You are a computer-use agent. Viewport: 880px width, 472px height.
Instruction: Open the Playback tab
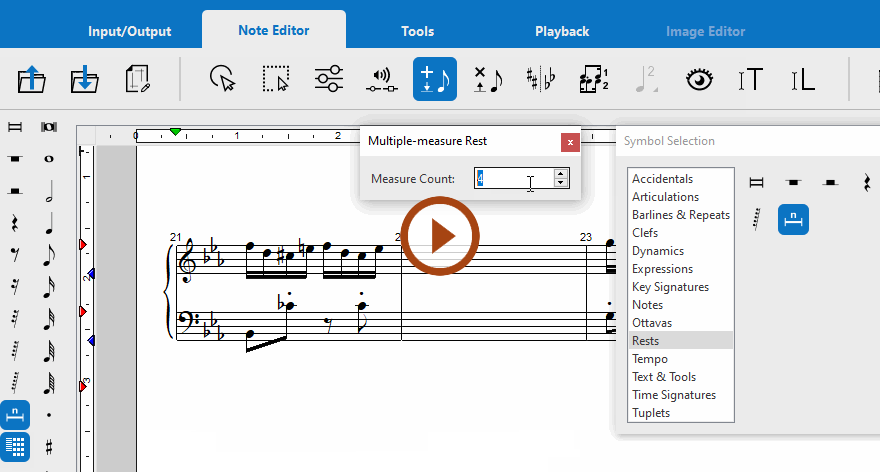tap(562, 31)
